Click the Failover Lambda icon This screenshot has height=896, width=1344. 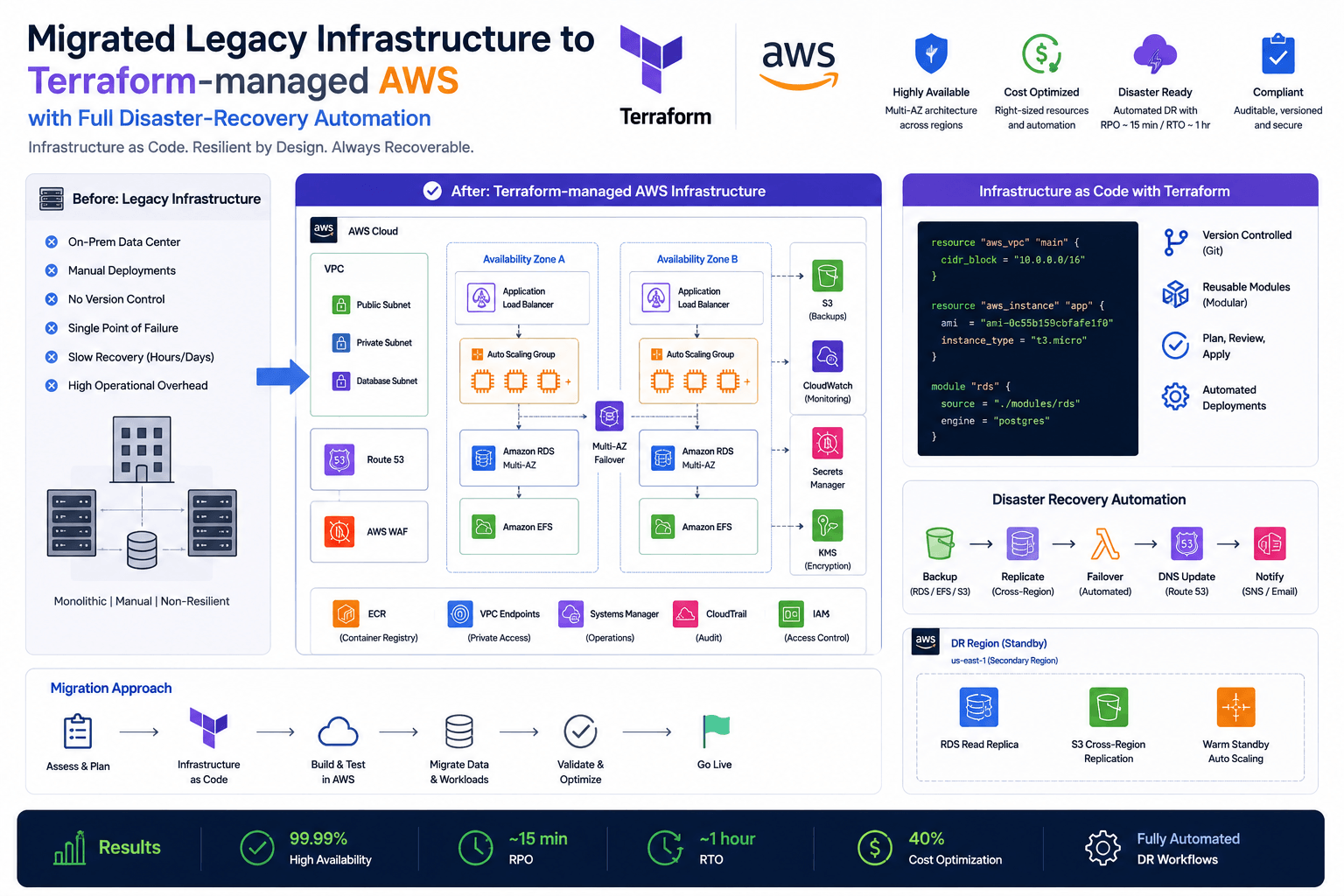coord(1105,543)
